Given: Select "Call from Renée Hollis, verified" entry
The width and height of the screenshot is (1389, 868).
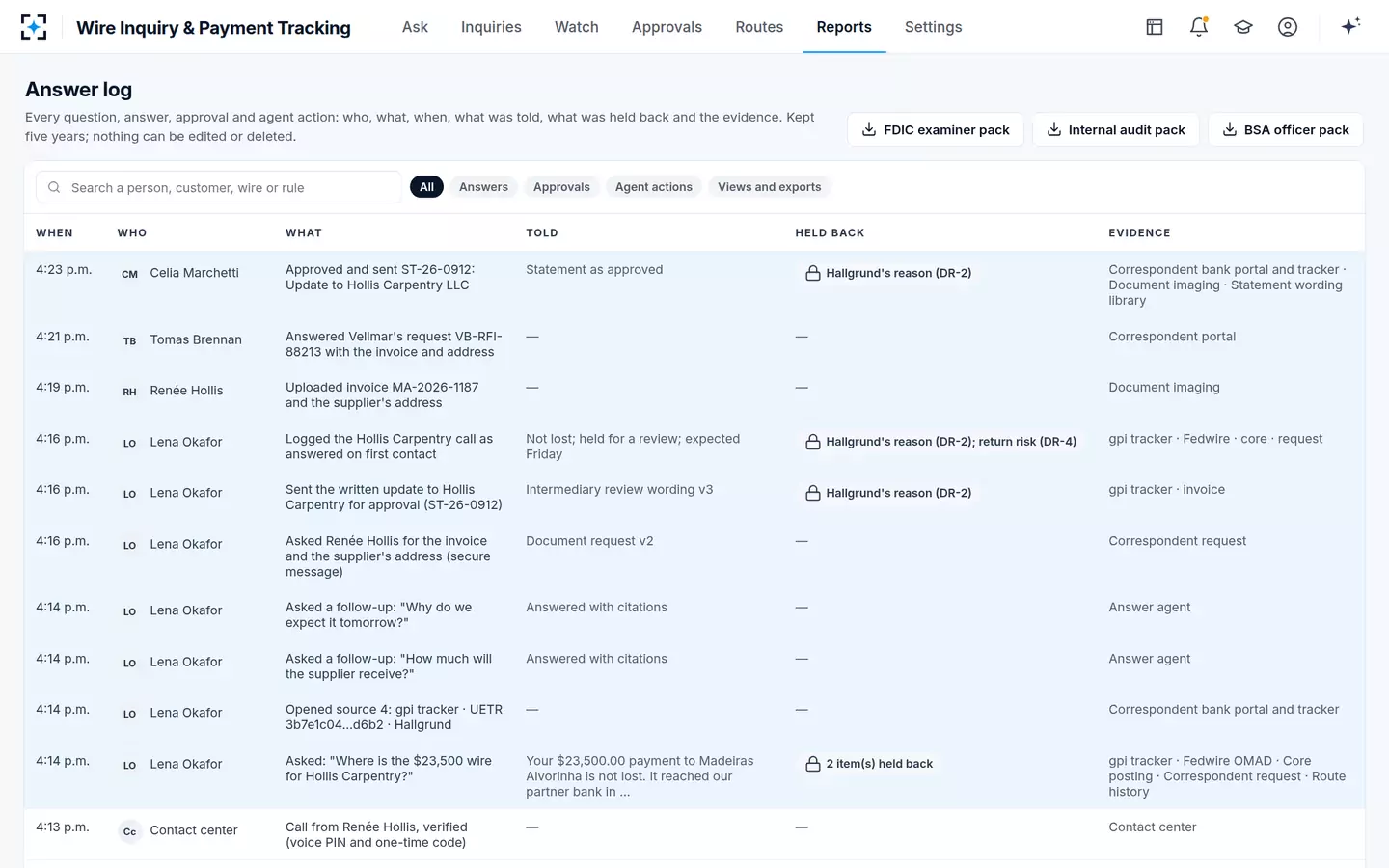Looking at the screenshot, I should 376,834.
